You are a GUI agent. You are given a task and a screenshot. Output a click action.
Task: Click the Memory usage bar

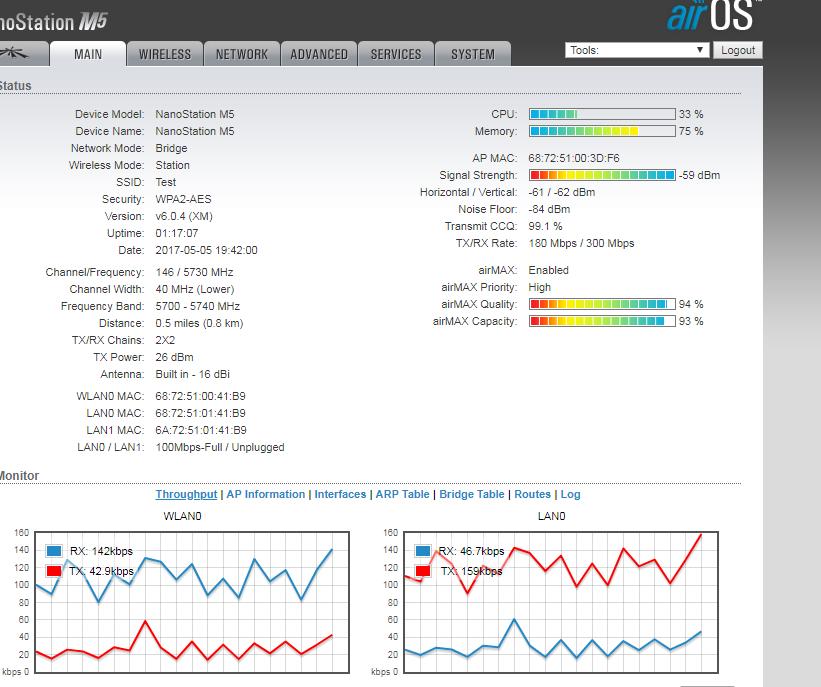click(x=602, y=131)
